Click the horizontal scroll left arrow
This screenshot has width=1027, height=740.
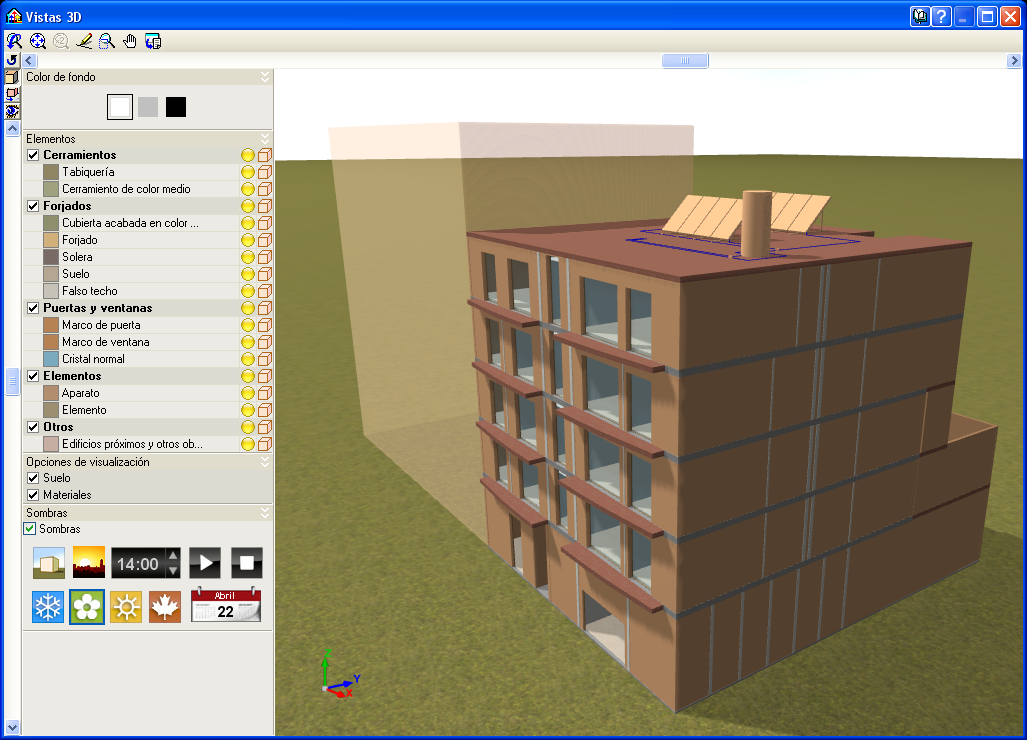[x=29, y=60]
